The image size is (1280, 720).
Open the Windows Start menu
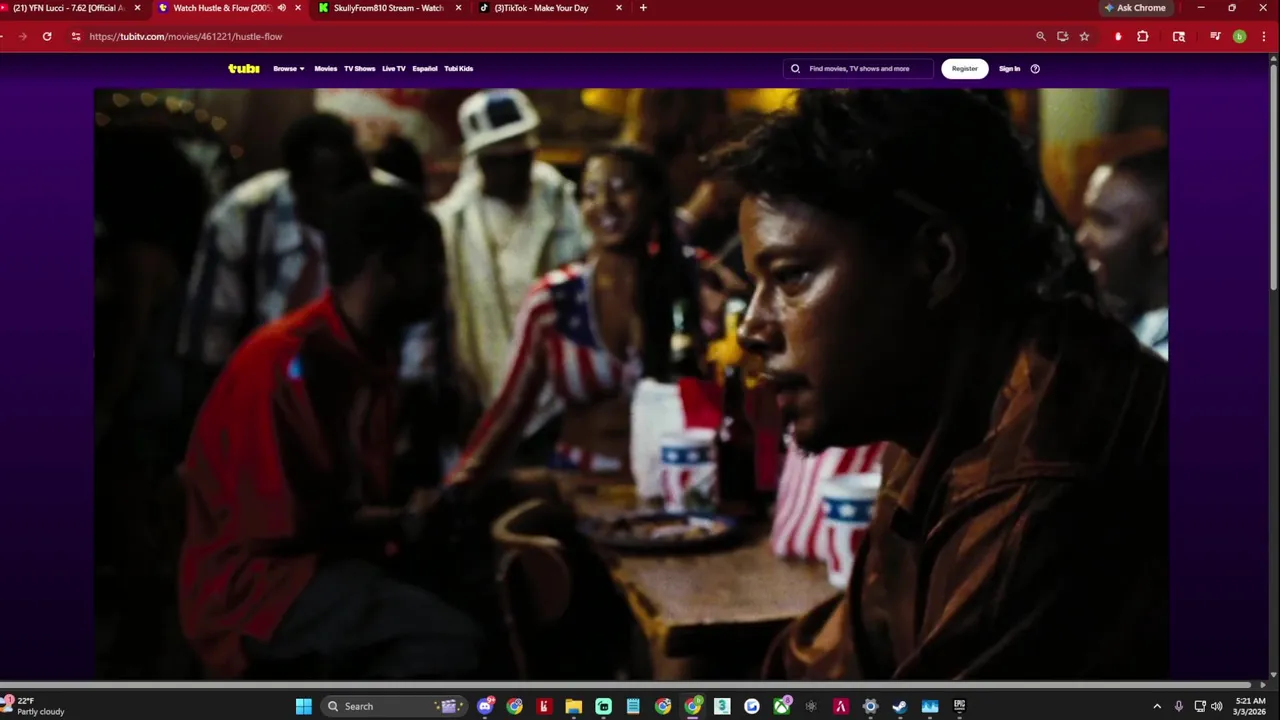point(303,706)
